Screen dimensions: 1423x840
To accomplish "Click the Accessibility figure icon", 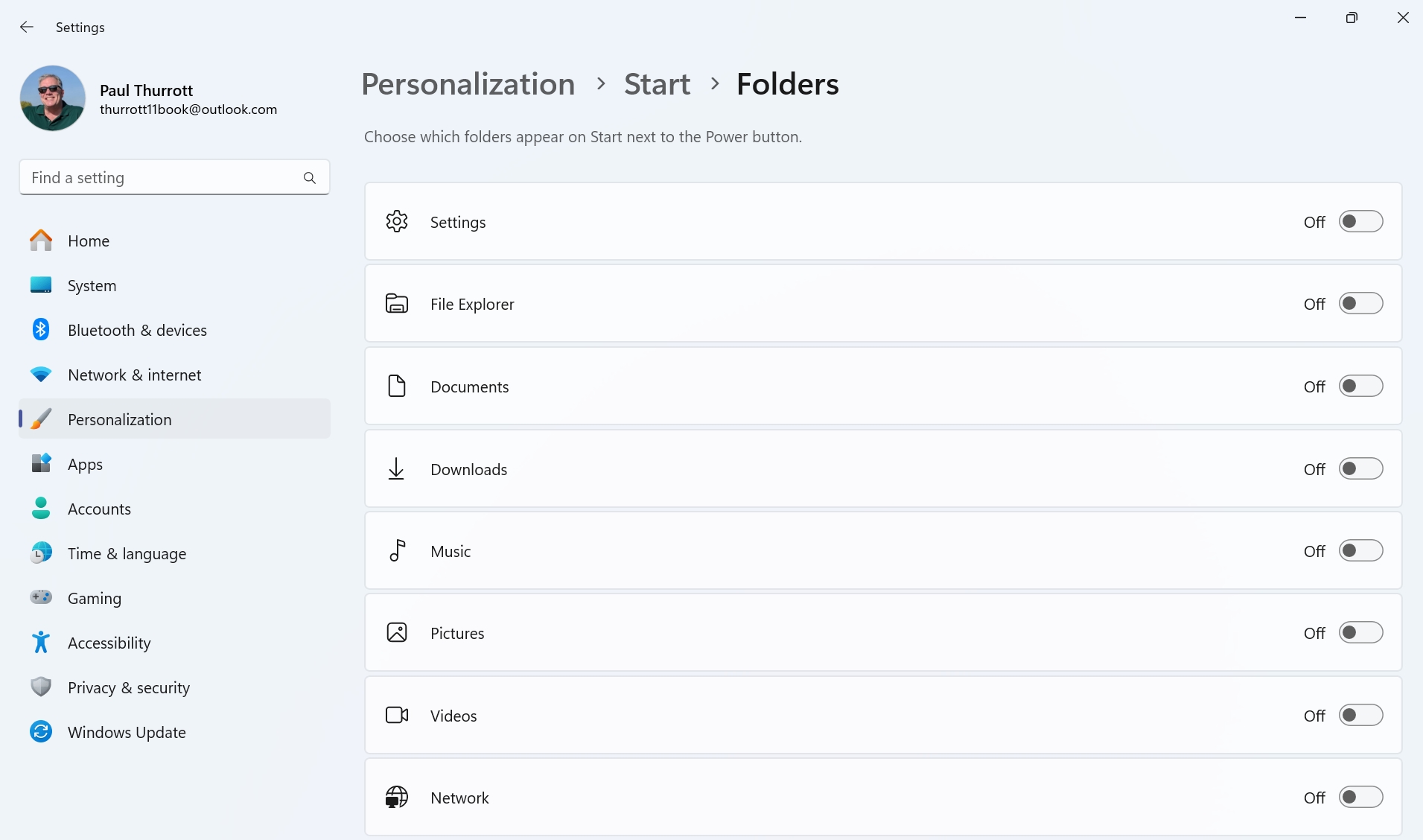I will pyautogui.click(x=41, y=643).
